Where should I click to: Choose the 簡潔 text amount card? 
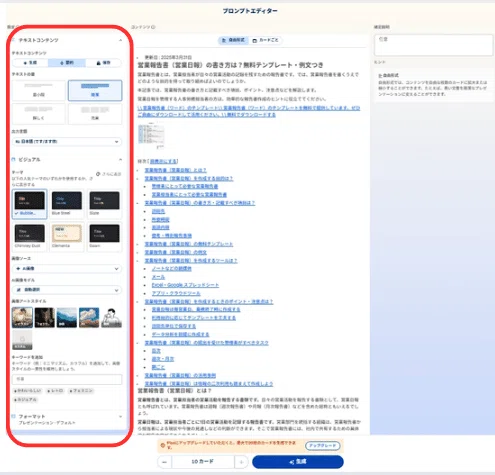(x=95, y=90)
